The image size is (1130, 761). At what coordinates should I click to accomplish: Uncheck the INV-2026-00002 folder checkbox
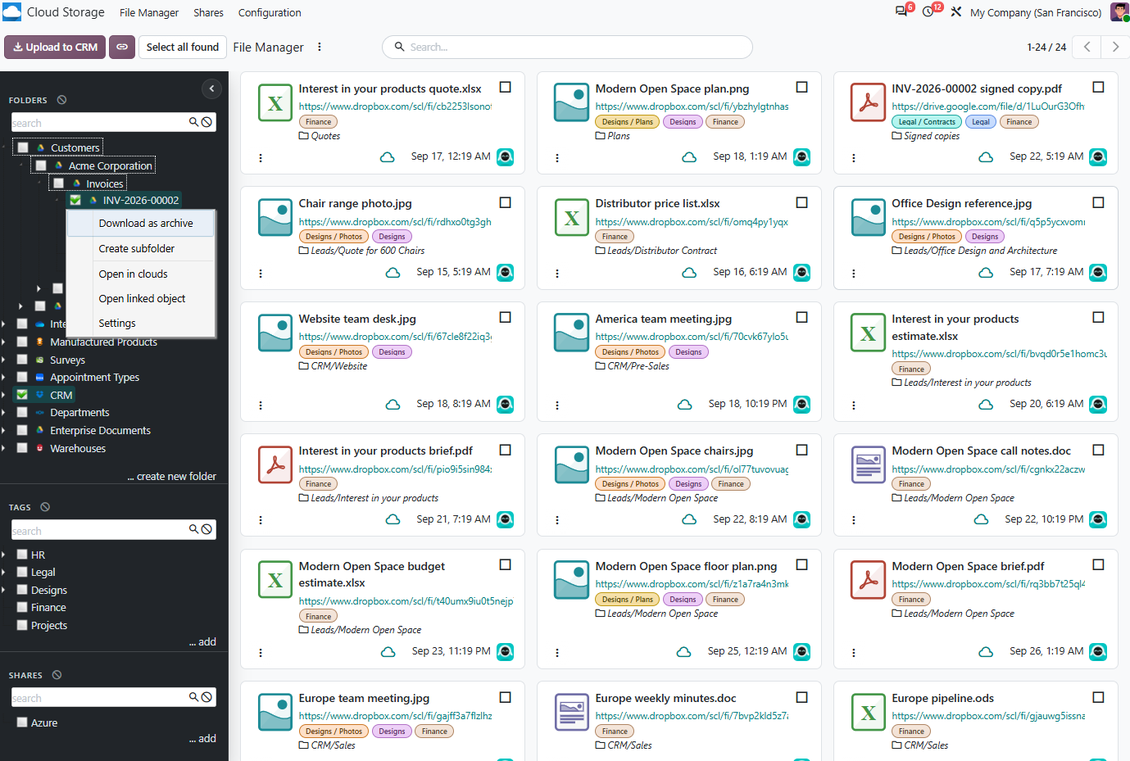[75, 200]
